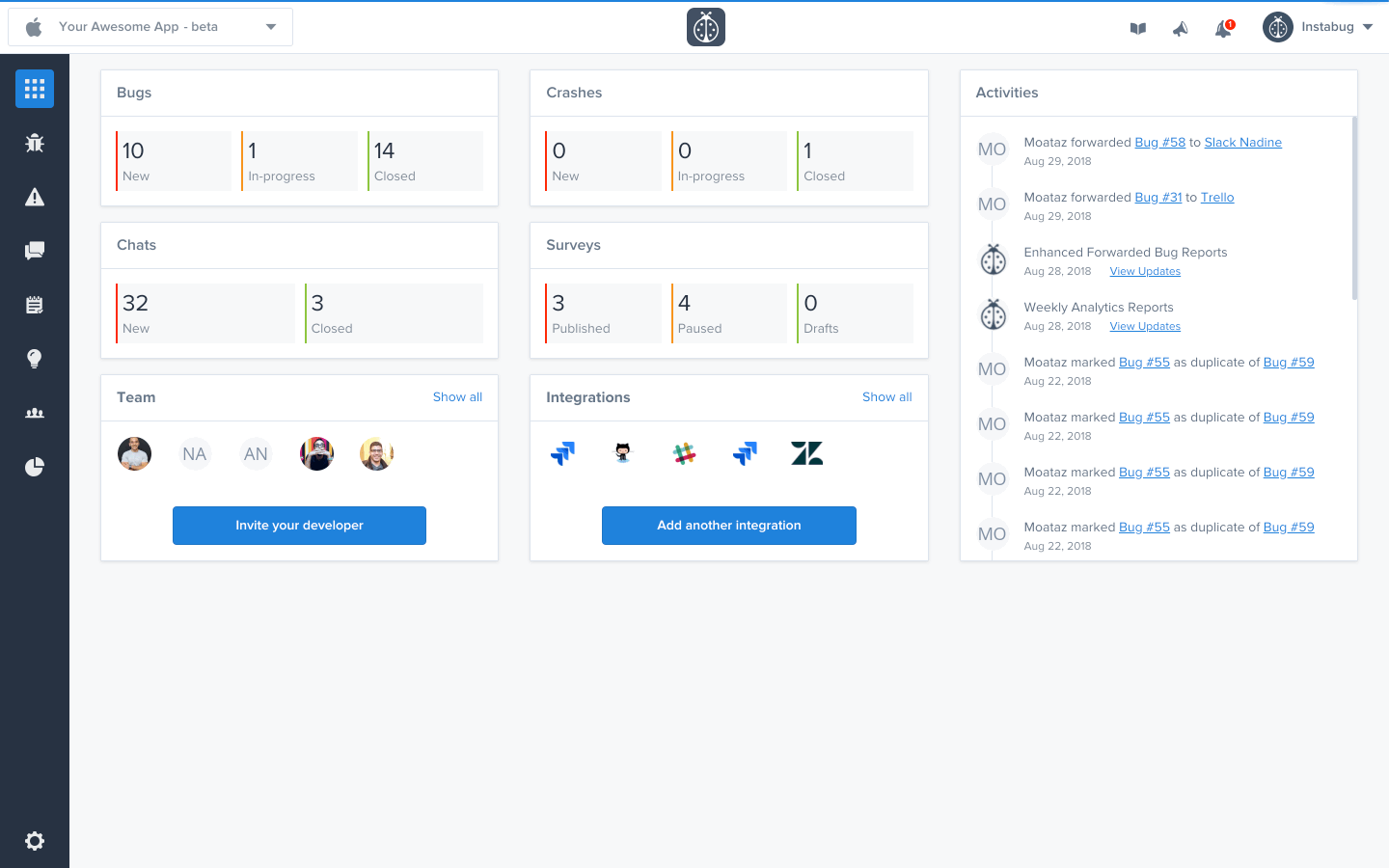The width and height of the screenshot is (1389, 868).
Task: Click MO avatar beside Bug #58 activity
Action: click(993, 149)
